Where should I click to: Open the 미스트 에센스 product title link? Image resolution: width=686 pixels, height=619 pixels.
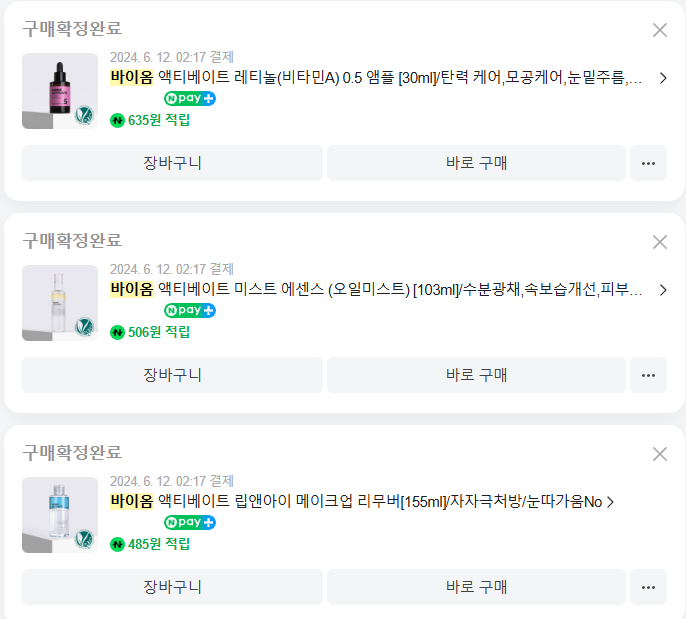click(380, 290)
